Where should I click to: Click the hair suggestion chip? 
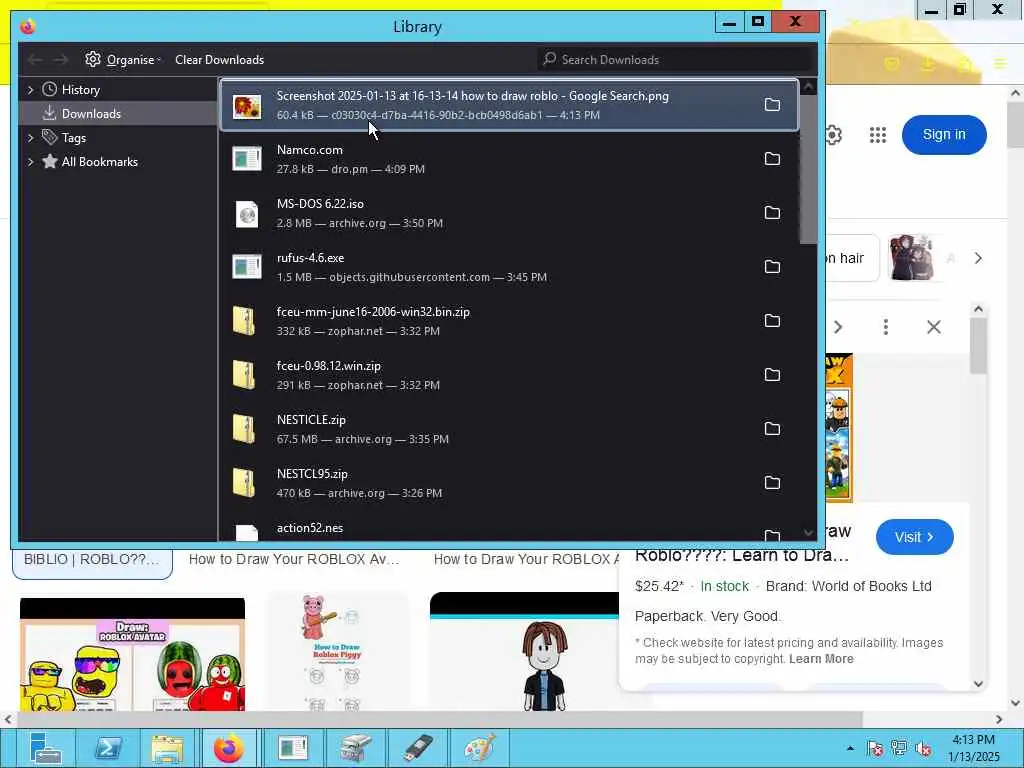pos(852,258)
